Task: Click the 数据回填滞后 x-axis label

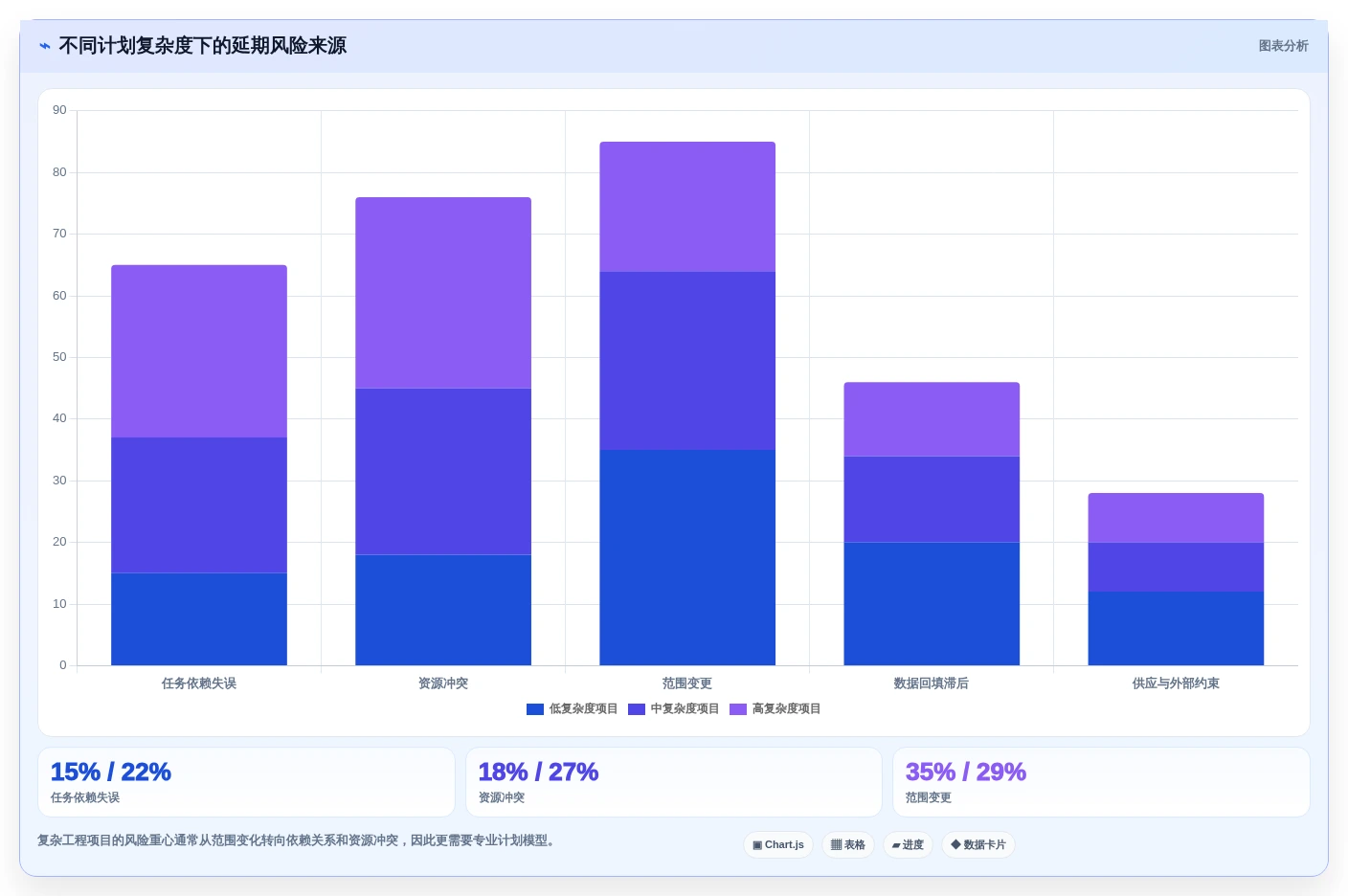Action: click(932, 683)
